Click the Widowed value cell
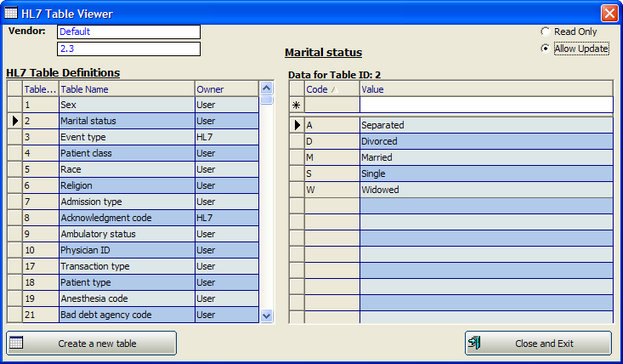The image size is (623, 364). tap(486, 190)
